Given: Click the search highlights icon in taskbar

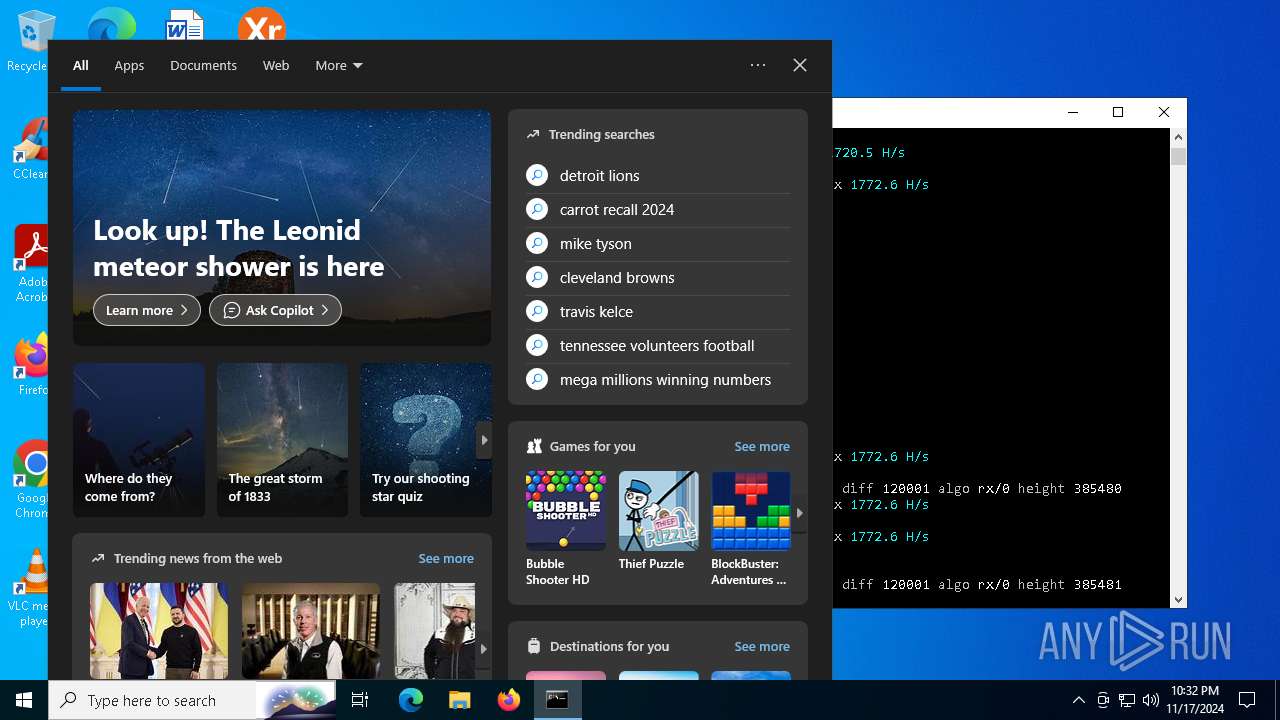Looking at the screenshot, I should 296,700.
